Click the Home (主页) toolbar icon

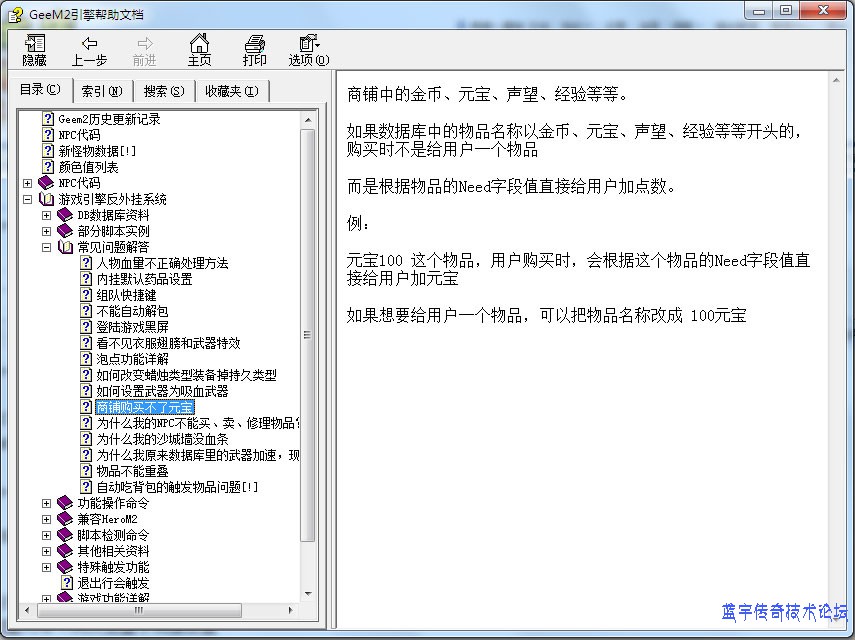[200, 43]
